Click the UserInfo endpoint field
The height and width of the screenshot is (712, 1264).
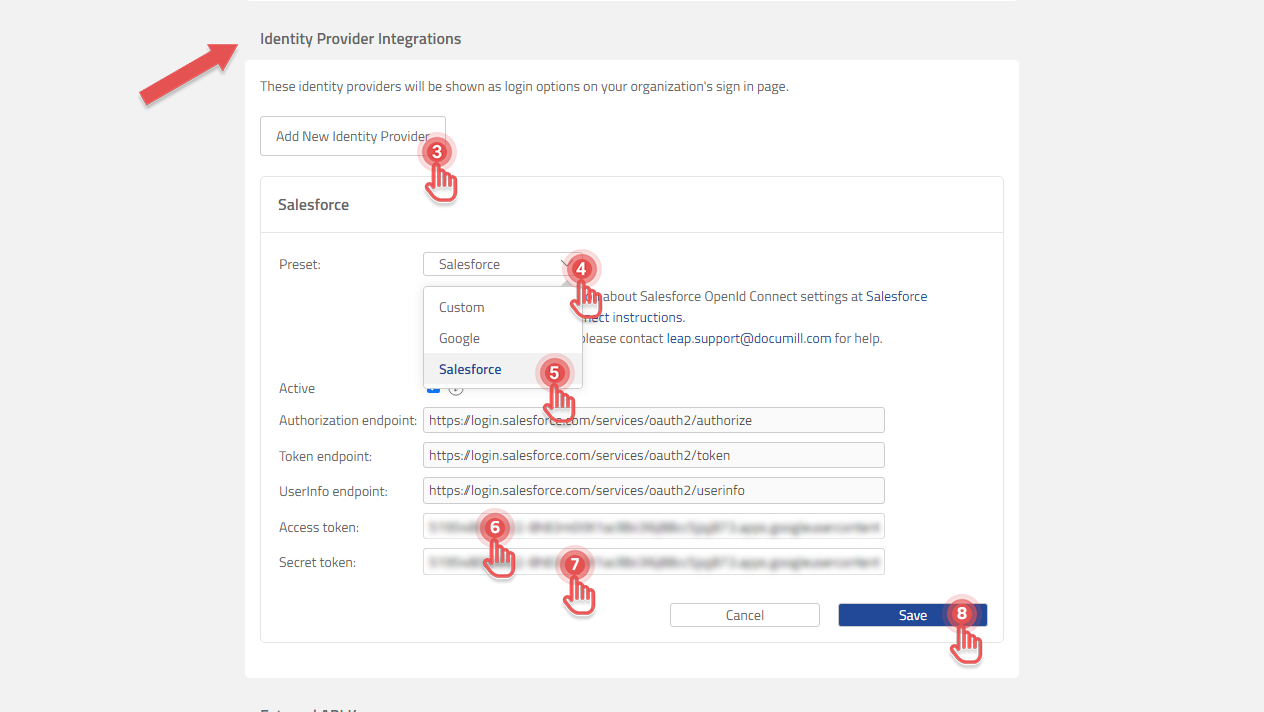653,490
